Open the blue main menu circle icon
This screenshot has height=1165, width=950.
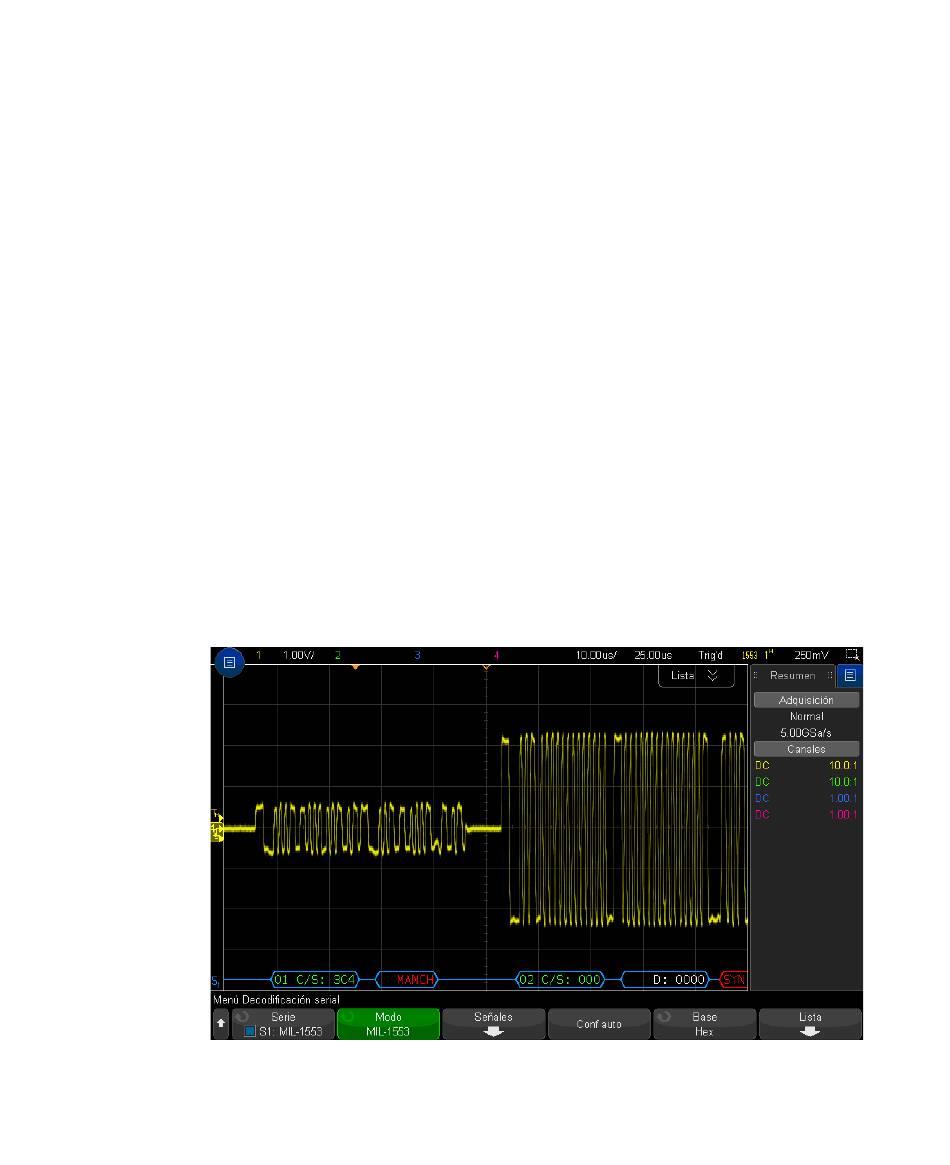(230, 662)
